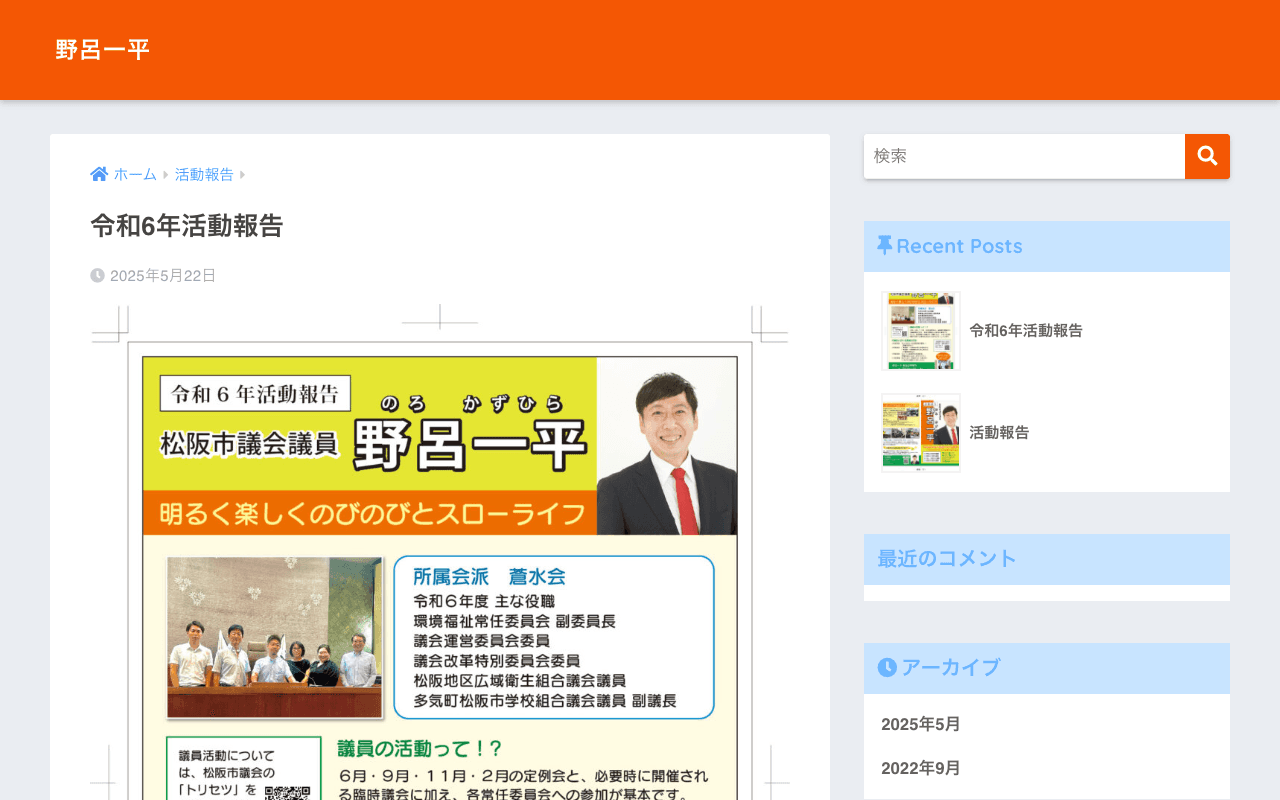Open the 令和6年活動報告 recent post thumbnail
Viewport: 1280px width, 800px height.
(921, 331)
